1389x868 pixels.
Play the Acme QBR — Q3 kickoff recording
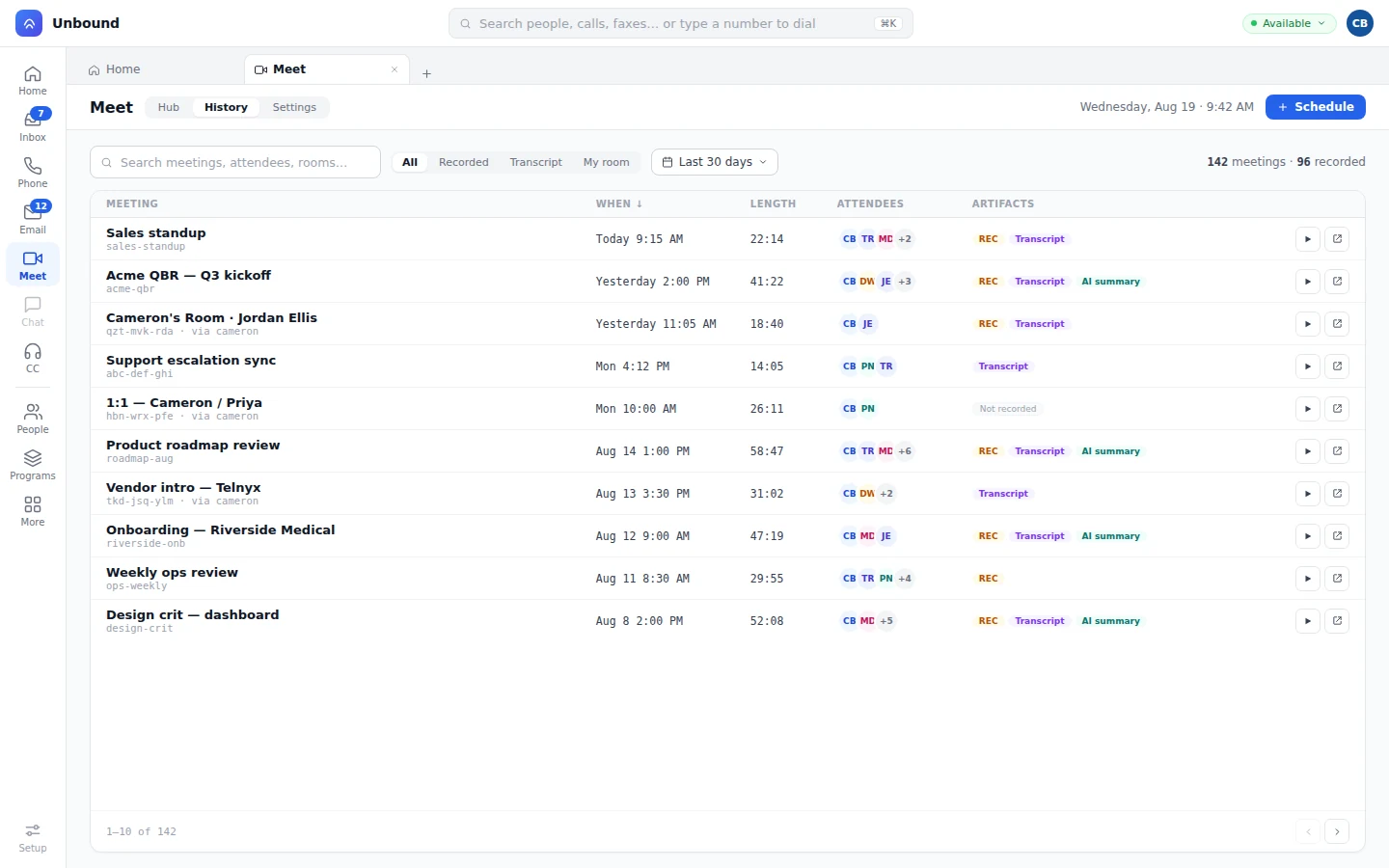pyautogui.click(x=1307, y=282)
